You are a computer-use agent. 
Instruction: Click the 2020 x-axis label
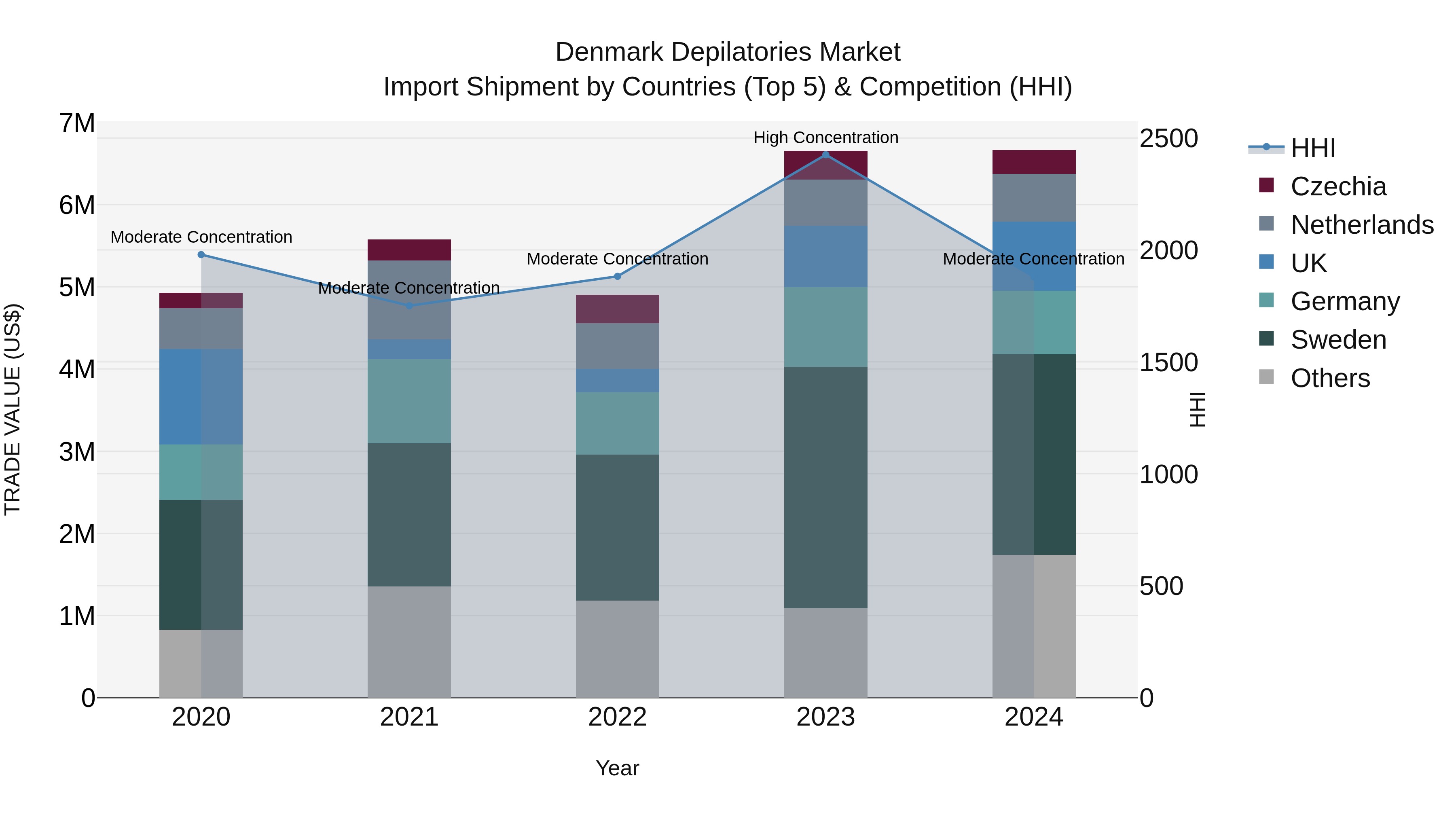click(201, 717)
